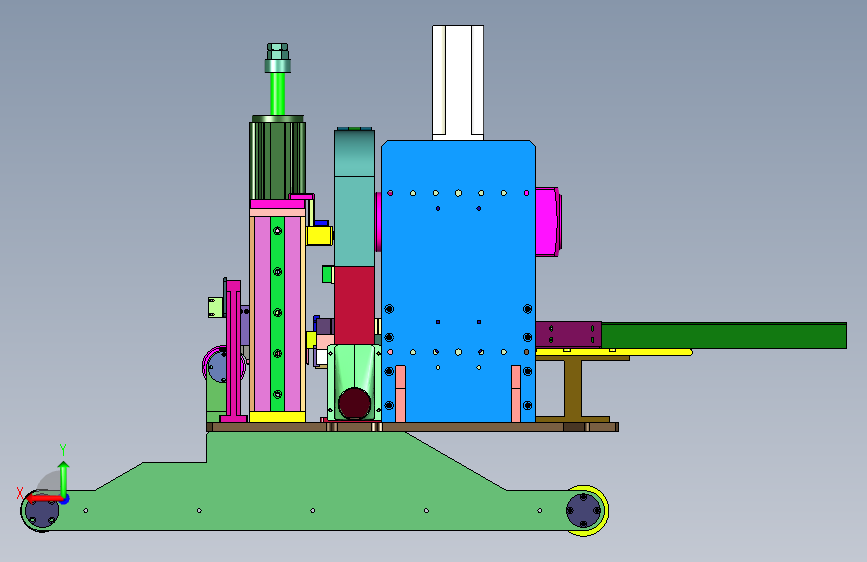Select the right salmon bar on blue housing
Viewport: 867px width, 562px height.
click(516, 394)
